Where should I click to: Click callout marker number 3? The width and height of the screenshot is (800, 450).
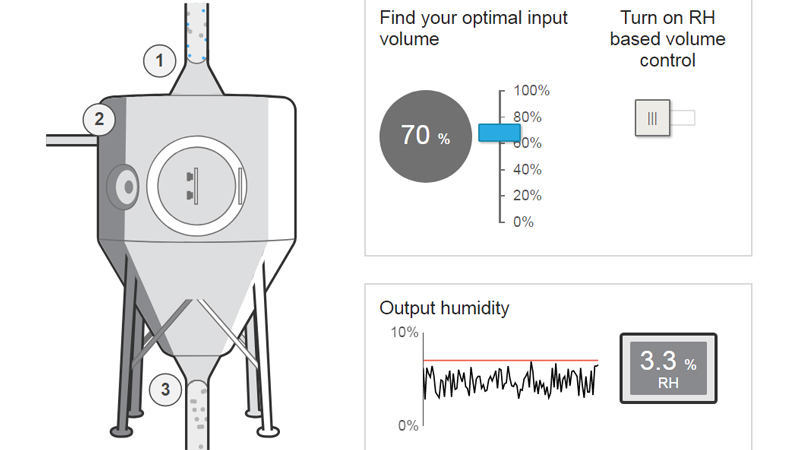(x=166, y=387)
